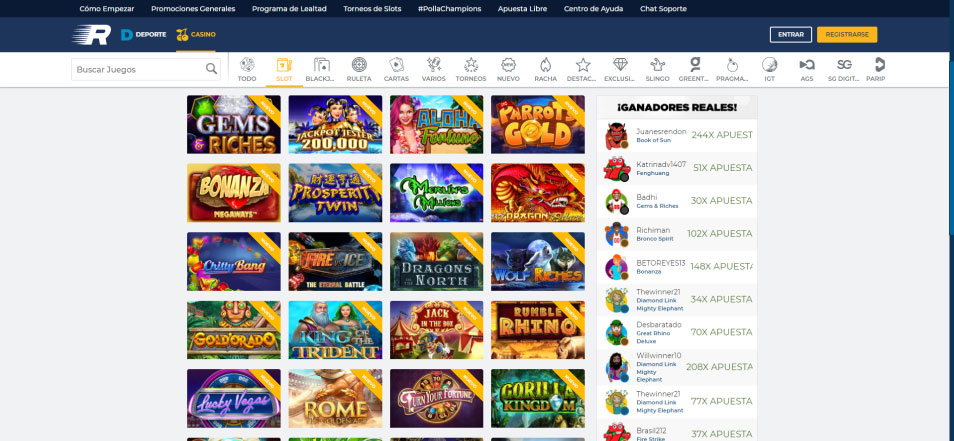This screenshot has height=441, width=954.
Task: Open Torneos de Slots link
Action: tap(372, 9)
